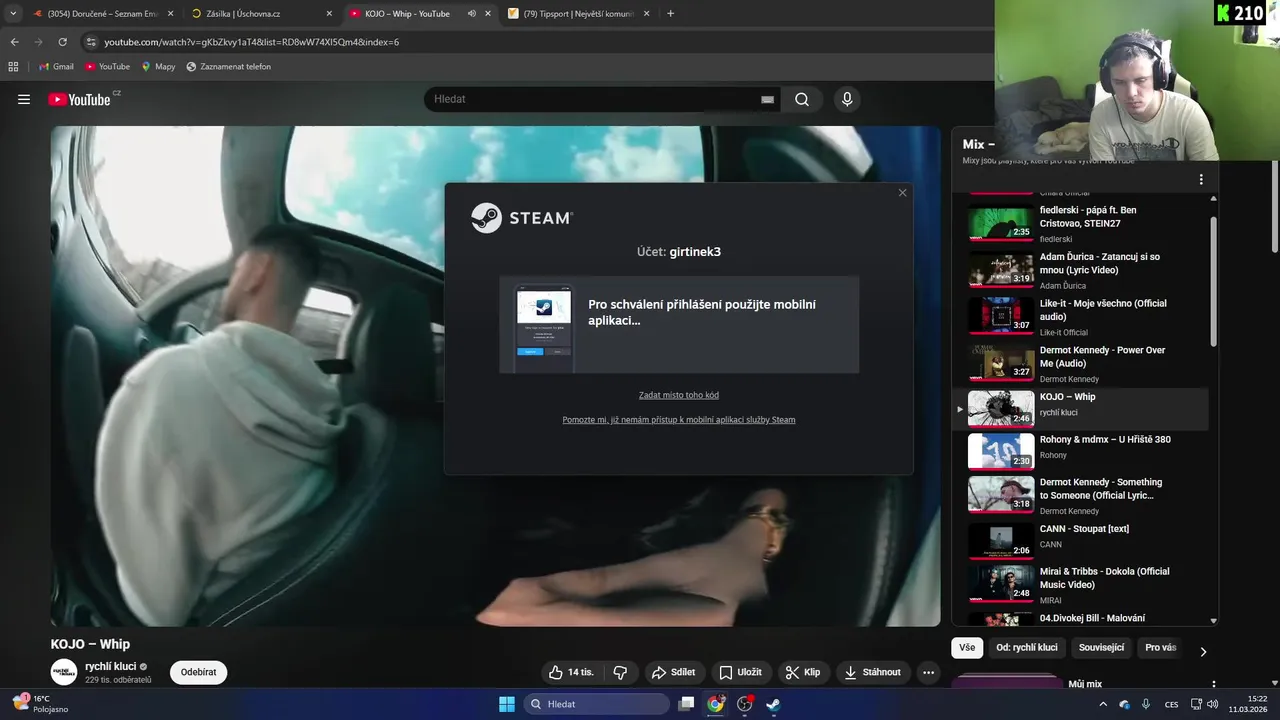Viewport: 1280px width, 720px height.
Task: Open a new browser tab
Action: click(x=670, y=14)
